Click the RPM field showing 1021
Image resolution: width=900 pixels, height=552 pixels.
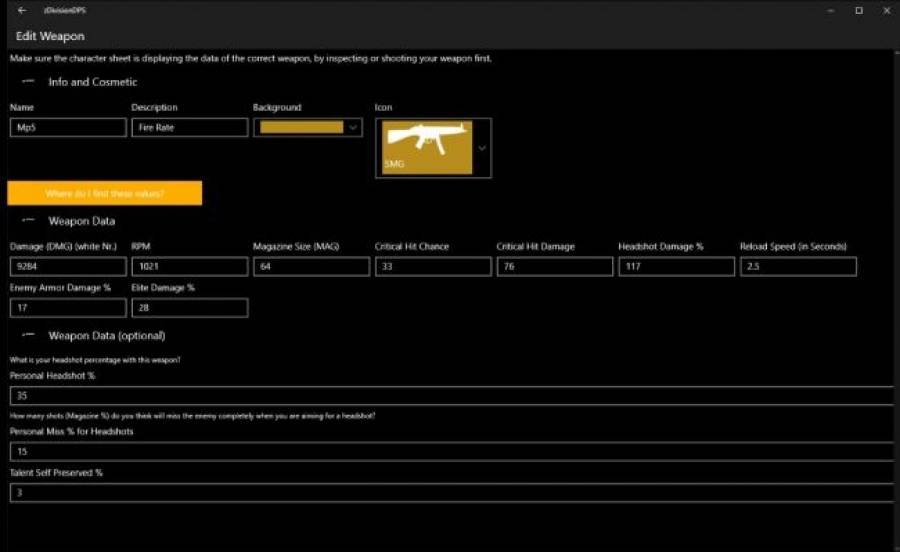tap(189, 267)
